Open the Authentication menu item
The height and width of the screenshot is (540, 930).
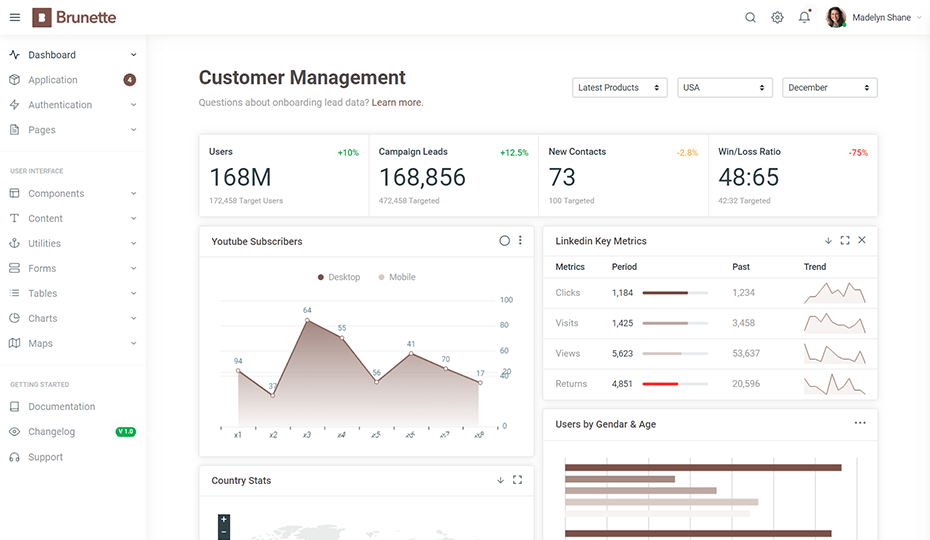(x=73, y=104)
